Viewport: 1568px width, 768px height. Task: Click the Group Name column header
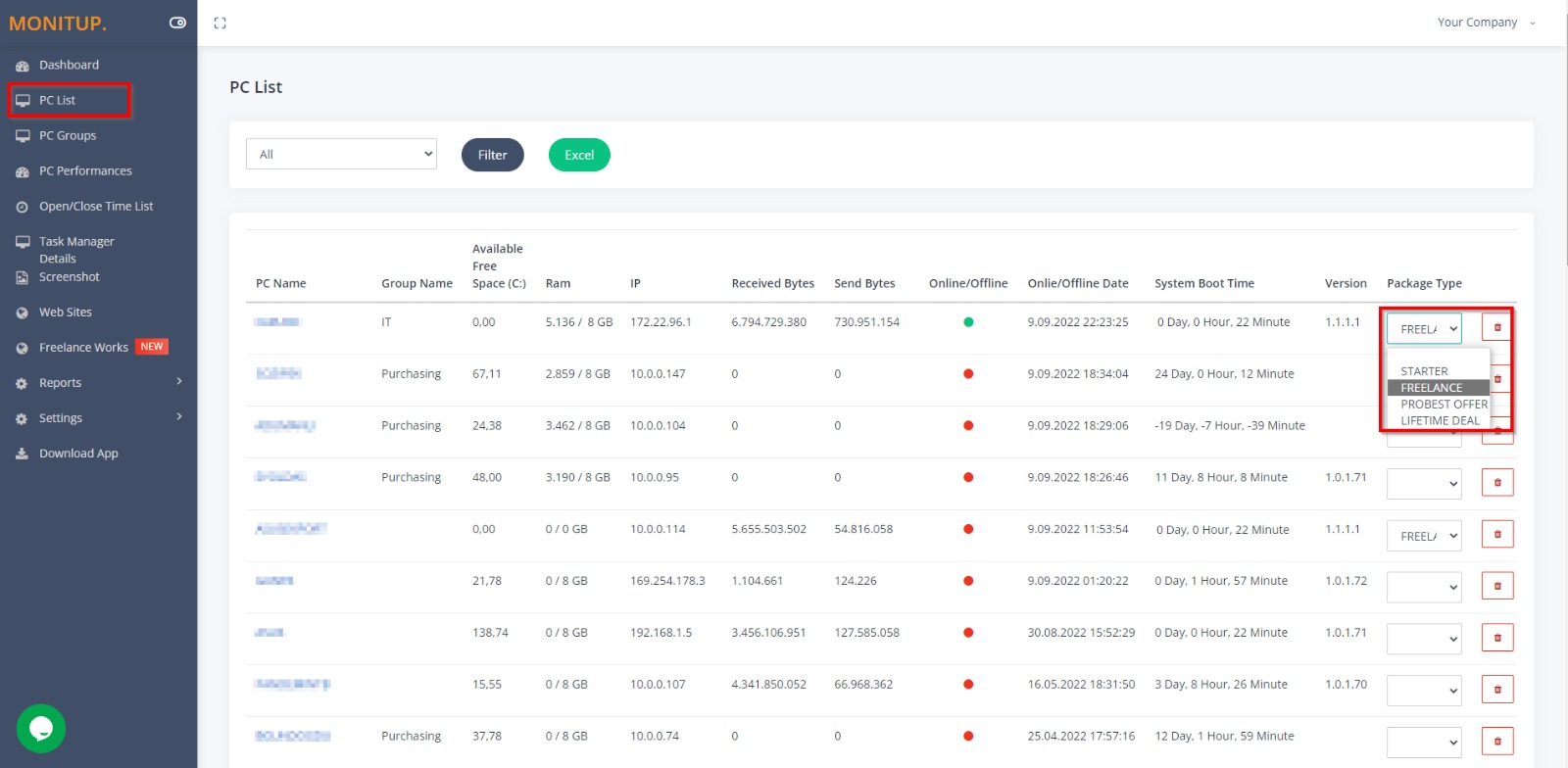click(x=416, y=283)
